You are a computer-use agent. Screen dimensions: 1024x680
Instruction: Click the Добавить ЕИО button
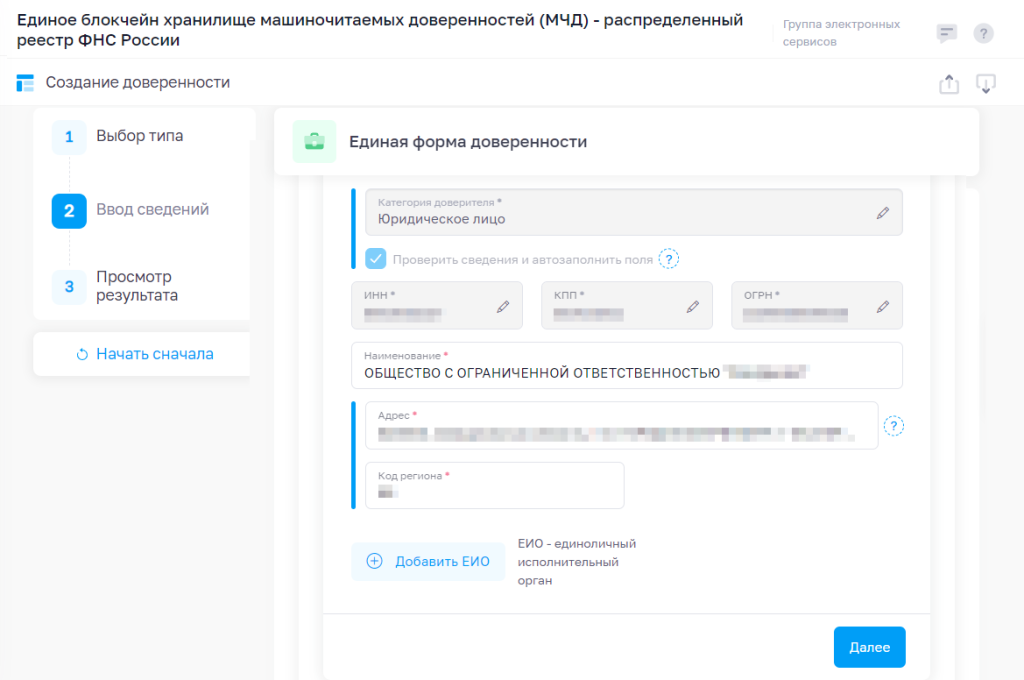428,561
